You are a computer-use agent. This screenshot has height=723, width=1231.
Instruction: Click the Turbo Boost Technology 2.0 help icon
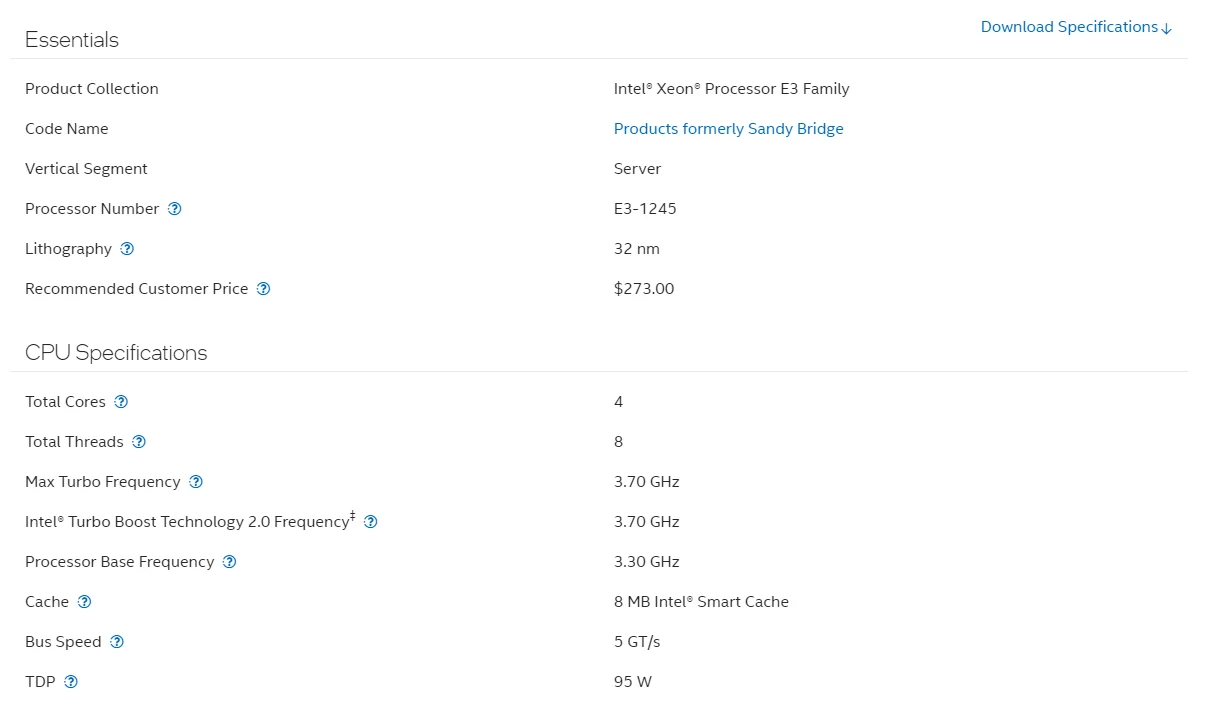tap(371, 522)
